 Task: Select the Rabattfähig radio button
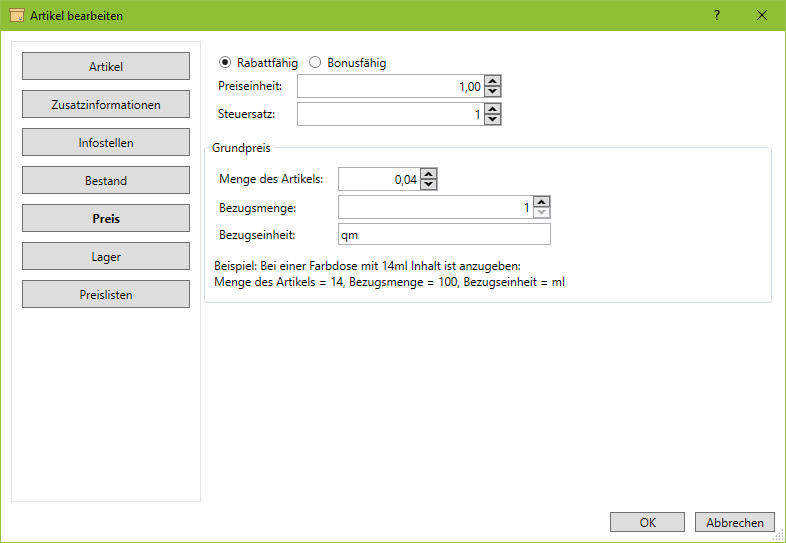(x=225, y=63)
